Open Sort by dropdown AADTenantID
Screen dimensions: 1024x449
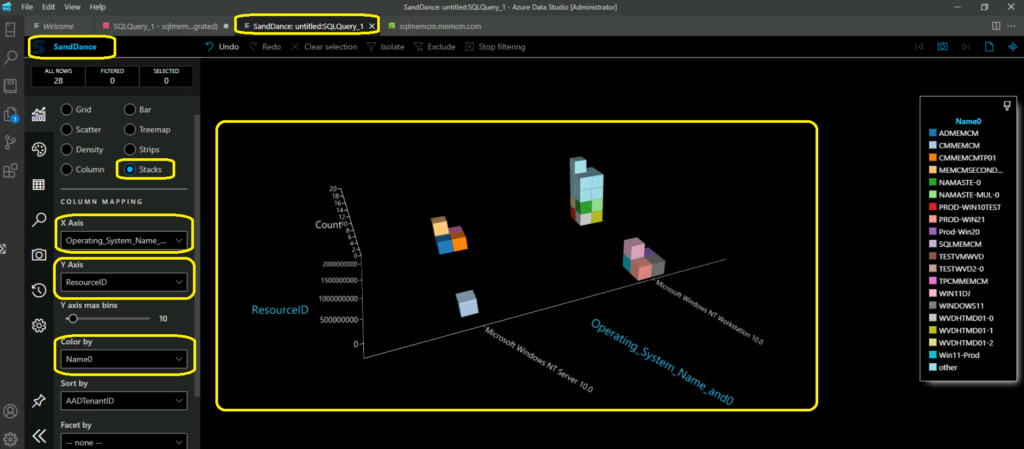pyautogui.click(x=123, y=400)
